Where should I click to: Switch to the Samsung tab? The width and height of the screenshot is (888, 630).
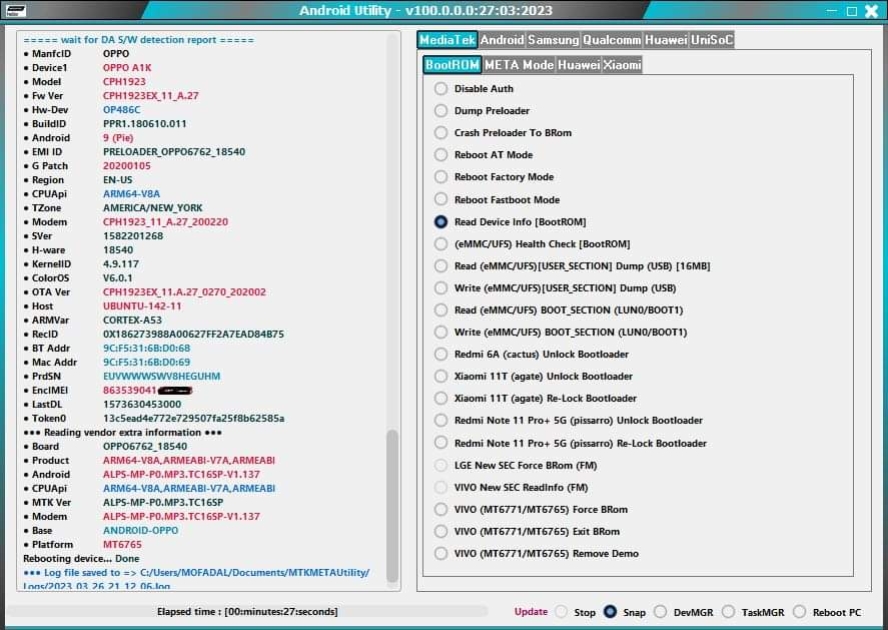point(553,40)
